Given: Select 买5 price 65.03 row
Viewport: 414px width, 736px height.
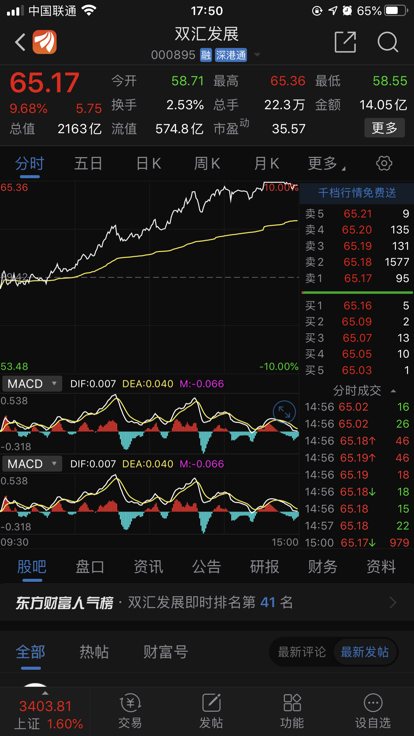Looking at the screenshot, I should [x=357, y=370].
